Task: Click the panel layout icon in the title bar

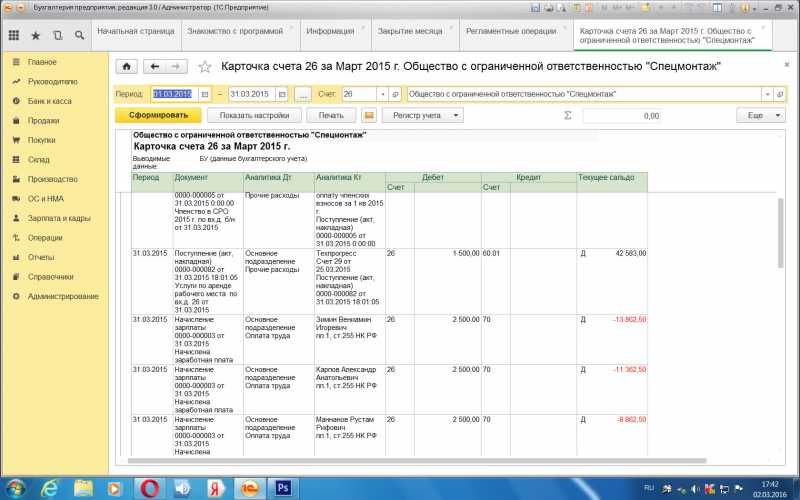Action: 717,8
